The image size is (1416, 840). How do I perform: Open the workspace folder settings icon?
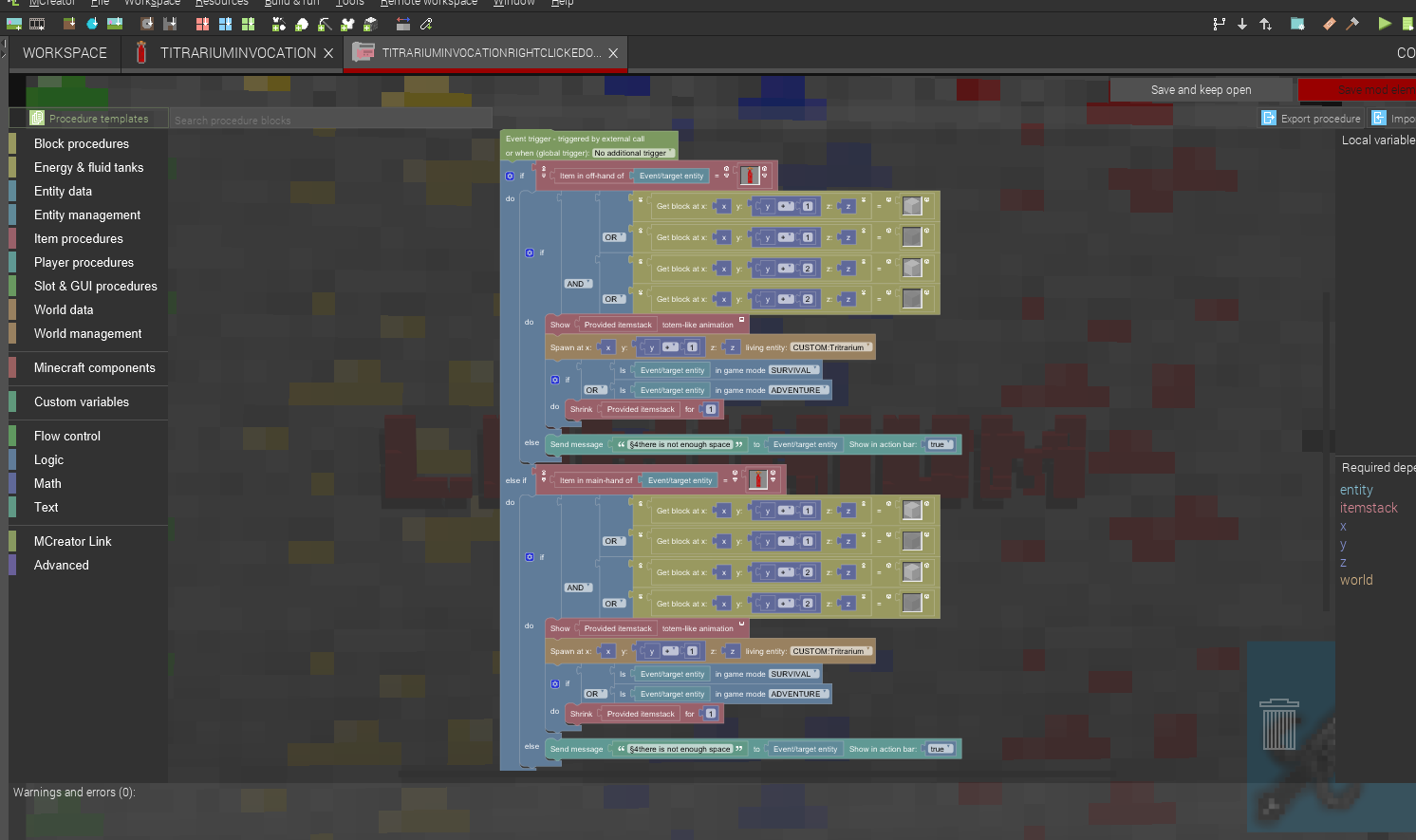click(x=1297, y=24)
